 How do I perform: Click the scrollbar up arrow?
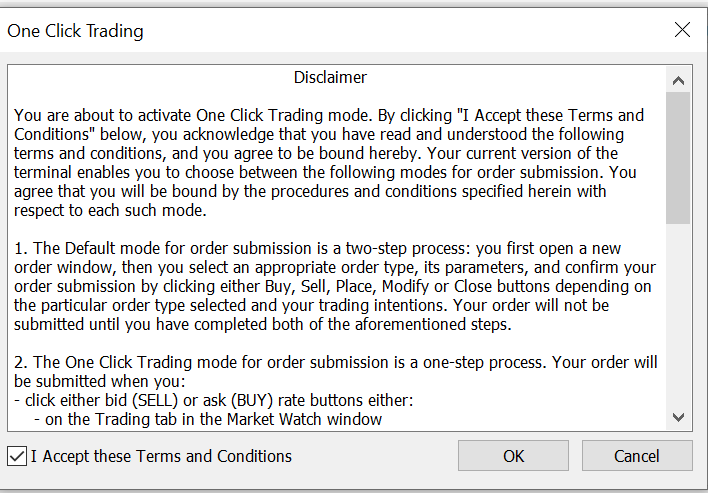(x=679, y=81)
